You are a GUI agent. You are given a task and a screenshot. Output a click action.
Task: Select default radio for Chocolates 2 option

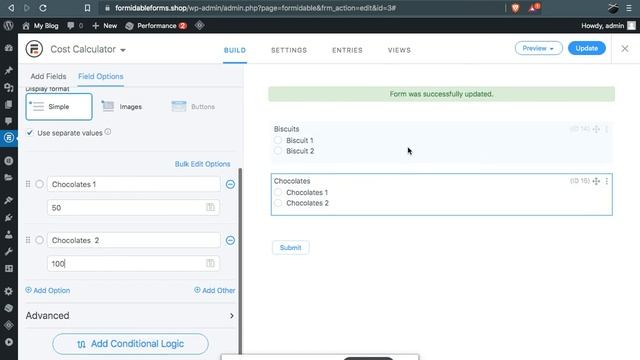pyautogui.click(x=39, y=240)
